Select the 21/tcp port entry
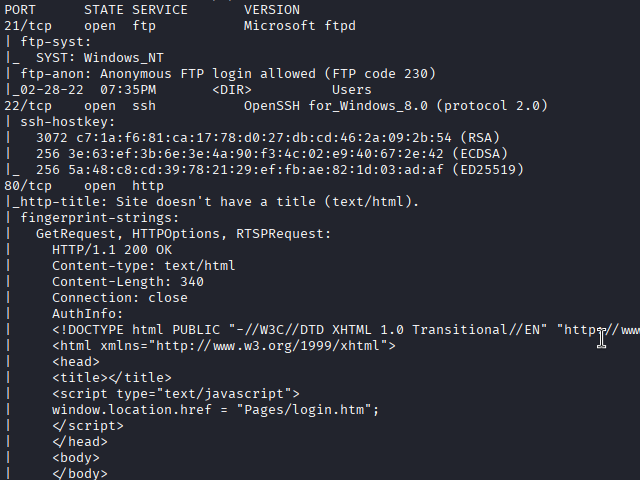The image size is (640, 480). pyautogui.click(x=29, y=25)
